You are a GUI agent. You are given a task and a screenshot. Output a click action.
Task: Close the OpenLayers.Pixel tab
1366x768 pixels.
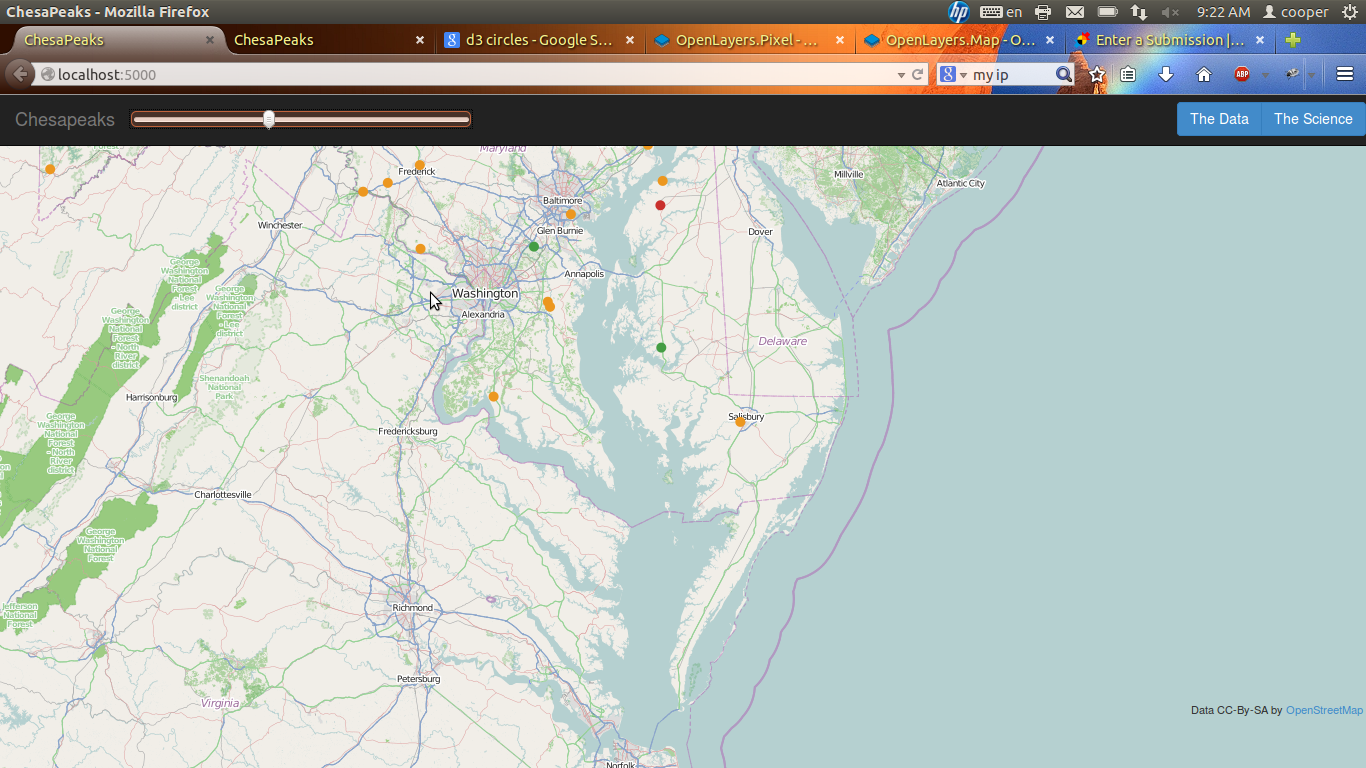click(840, 40)
